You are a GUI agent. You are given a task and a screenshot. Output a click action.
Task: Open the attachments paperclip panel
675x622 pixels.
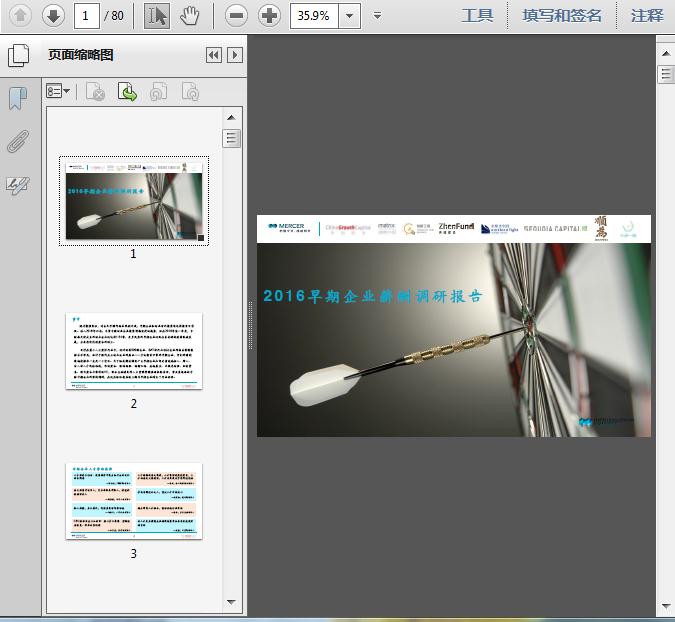17,141
